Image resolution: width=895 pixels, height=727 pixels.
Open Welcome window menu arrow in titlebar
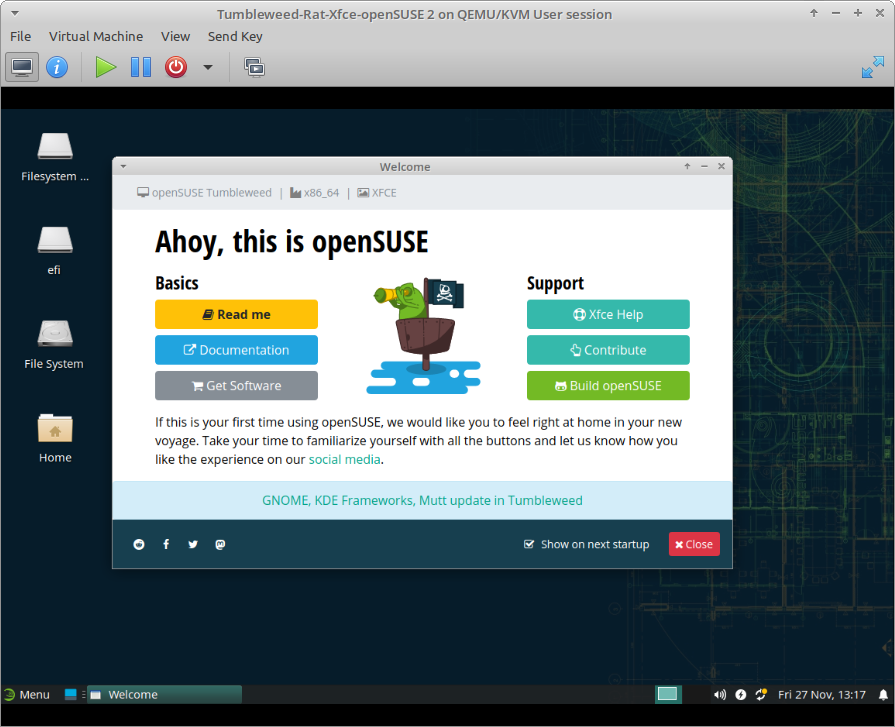[123, 166]
